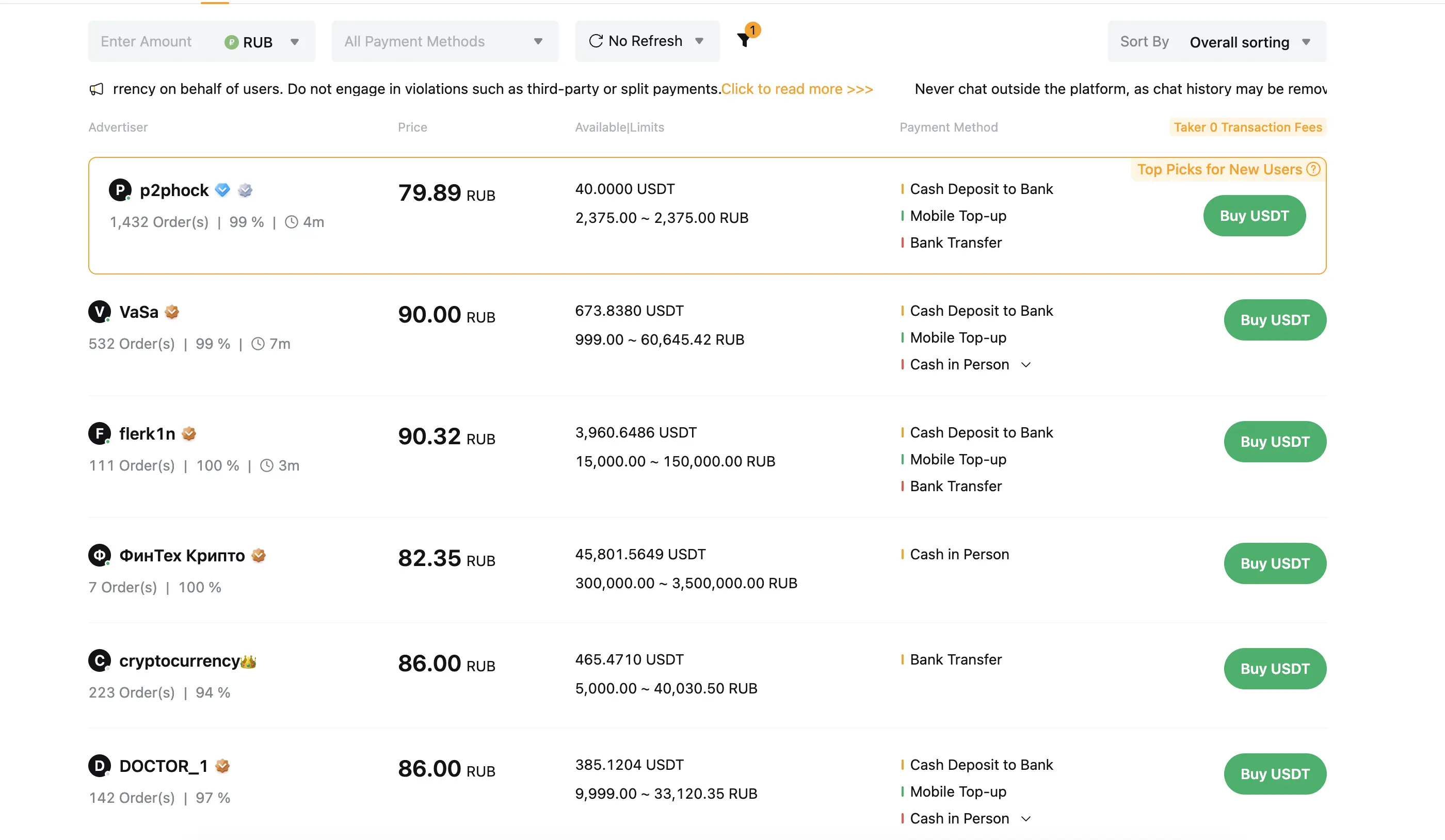The height and width of the screenshot is (840, 1445).
Task: Click Bank Transfer in cryptocurrency's row
Action: click(x=956, y=660)
